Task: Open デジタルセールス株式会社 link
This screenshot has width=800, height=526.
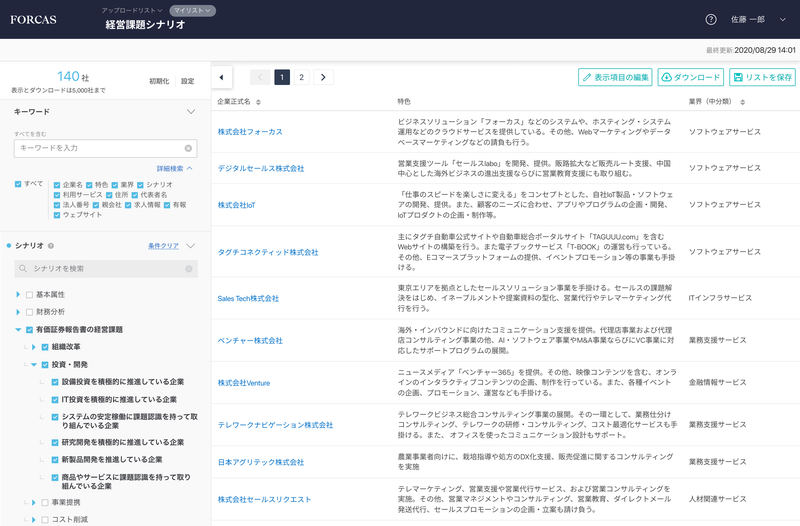Action: (261, 168)
